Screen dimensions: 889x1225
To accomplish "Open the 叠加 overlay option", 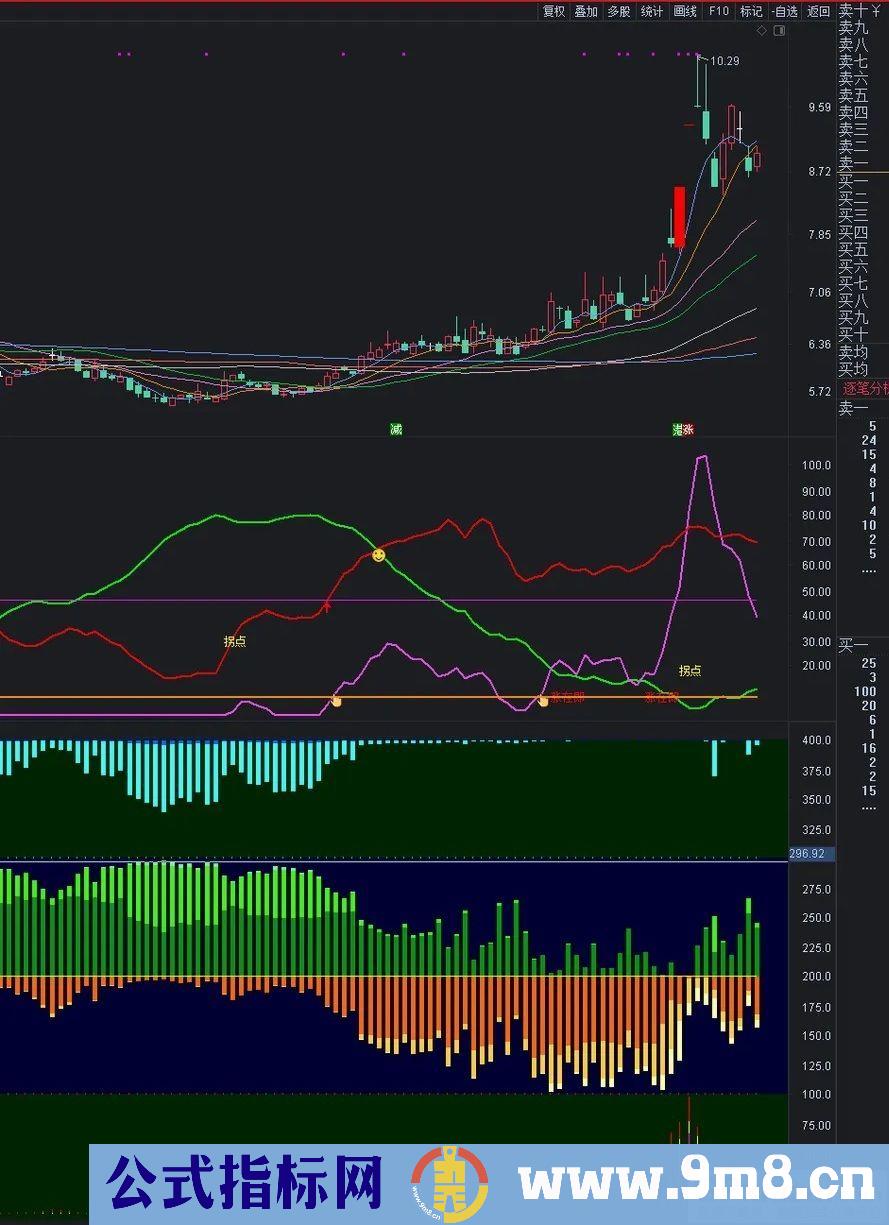I will coord(586,11).
